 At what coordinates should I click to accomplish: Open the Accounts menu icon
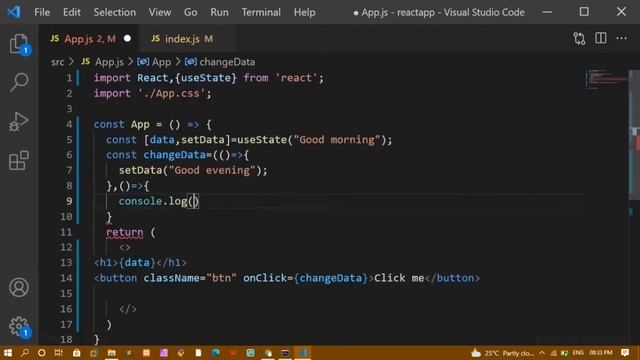[x=19, y=287]
